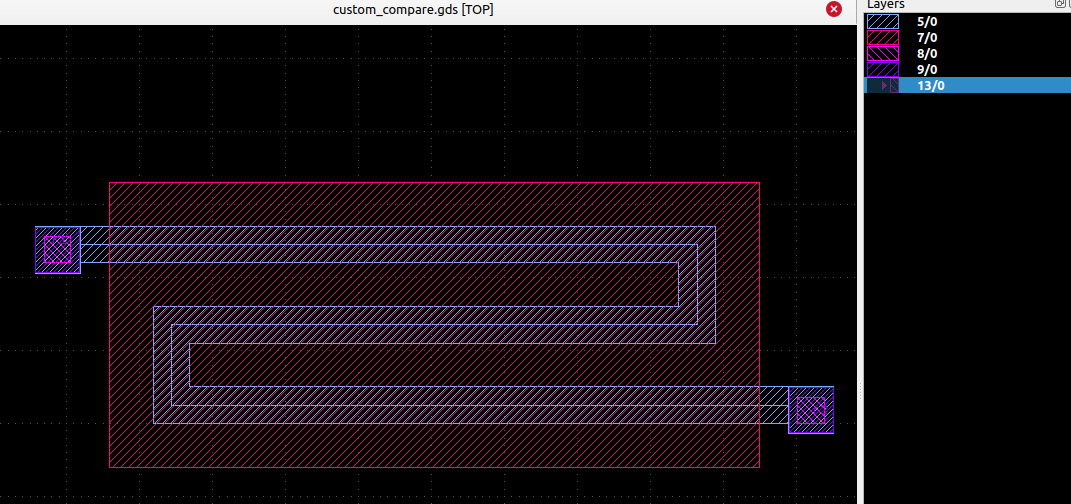
Task: Click the 8/0 layer's magenta hatched swatch
Action: [x=882, y=53]
